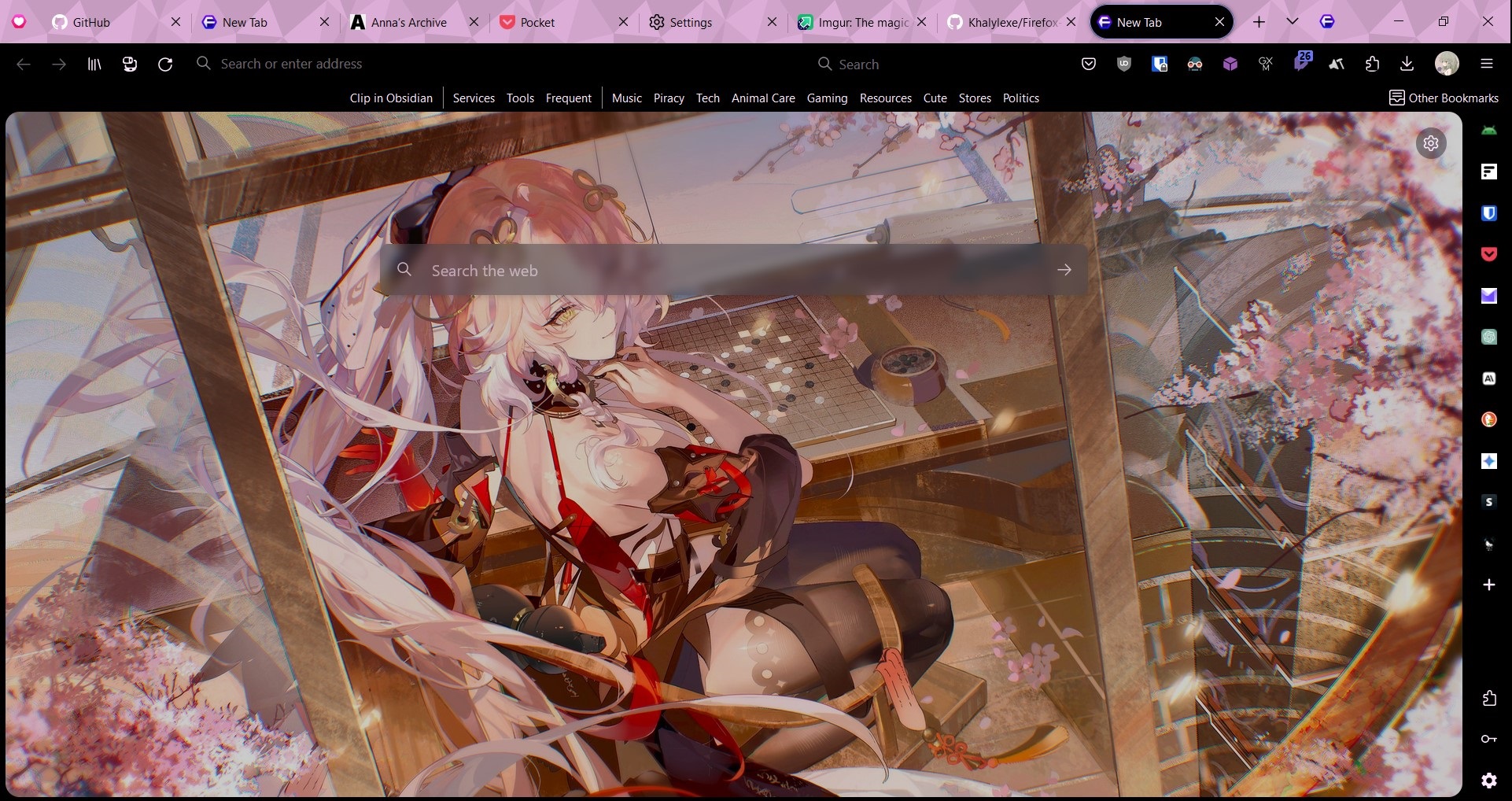
Task: Click the Clip in Obsidian bookmark
Action: (x=391, y=98)
